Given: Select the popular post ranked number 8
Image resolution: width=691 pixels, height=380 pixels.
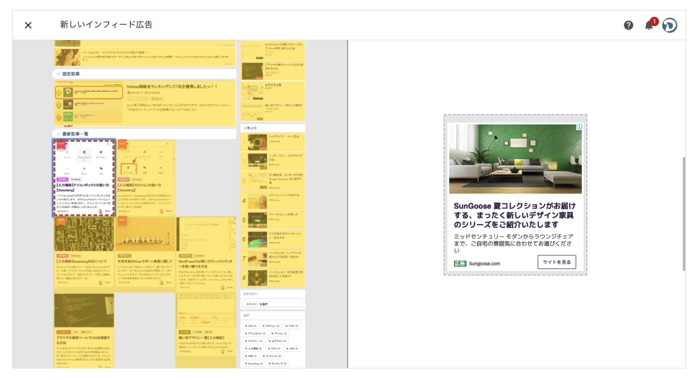Looking at the screenshot, I should pos(273,278).
